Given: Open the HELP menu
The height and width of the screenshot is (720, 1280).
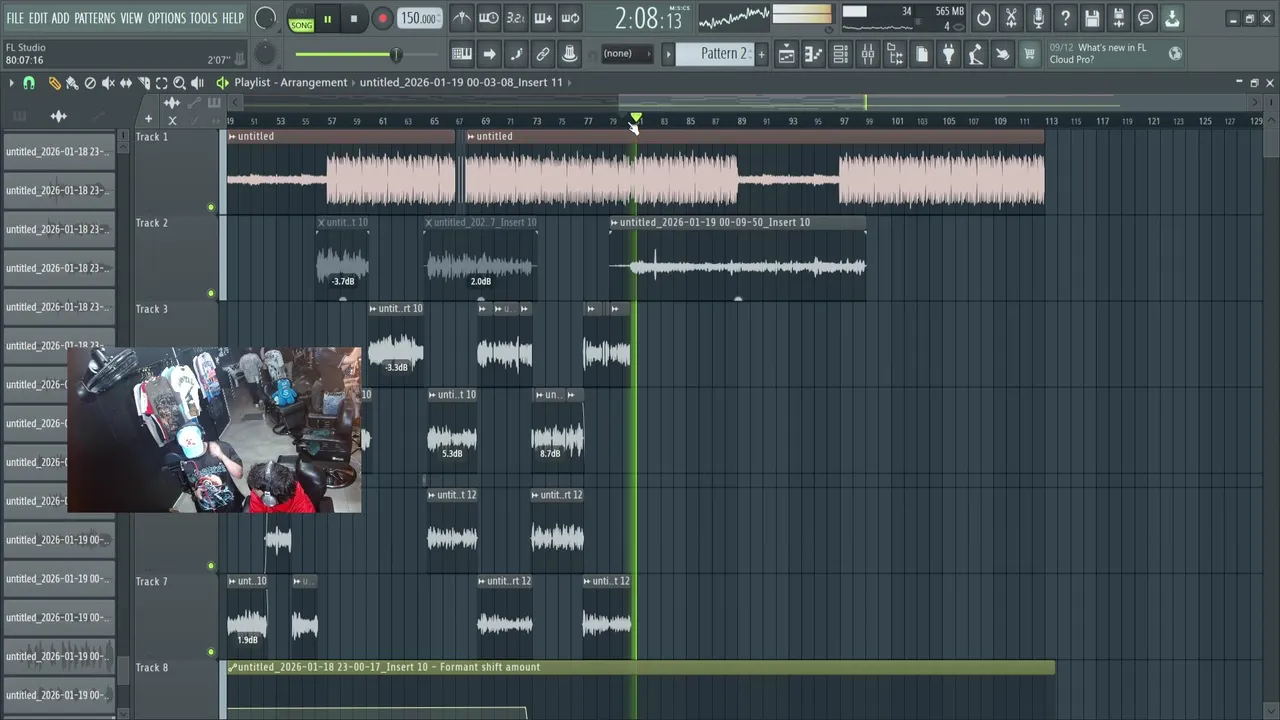Looking at the screenshot, I should pyautogui.click(x=233, y=18).
